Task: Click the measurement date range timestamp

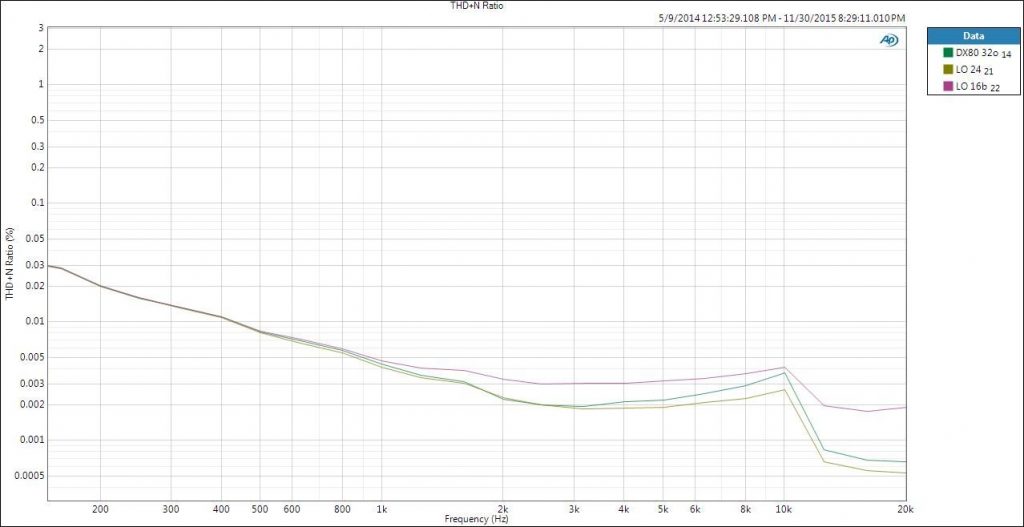Action: 782,18
